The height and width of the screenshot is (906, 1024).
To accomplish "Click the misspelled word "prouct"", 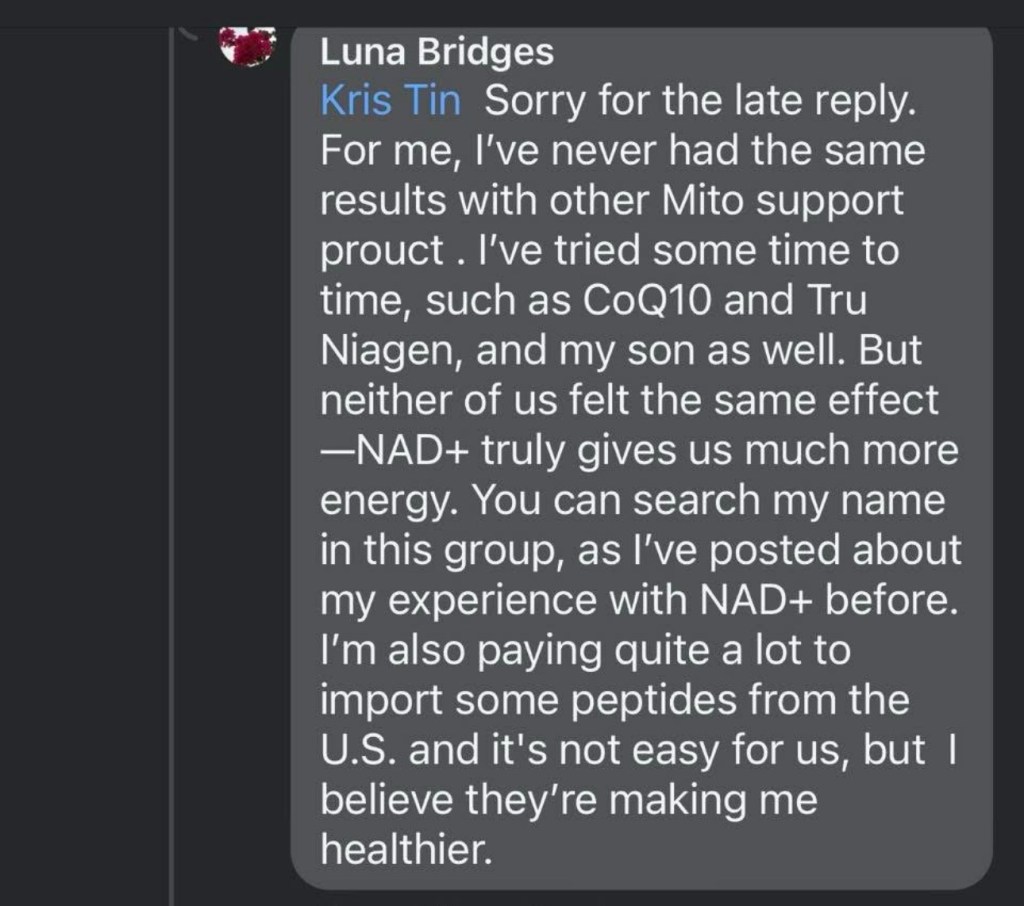I will pyautogui.click(x=380, y=251).
